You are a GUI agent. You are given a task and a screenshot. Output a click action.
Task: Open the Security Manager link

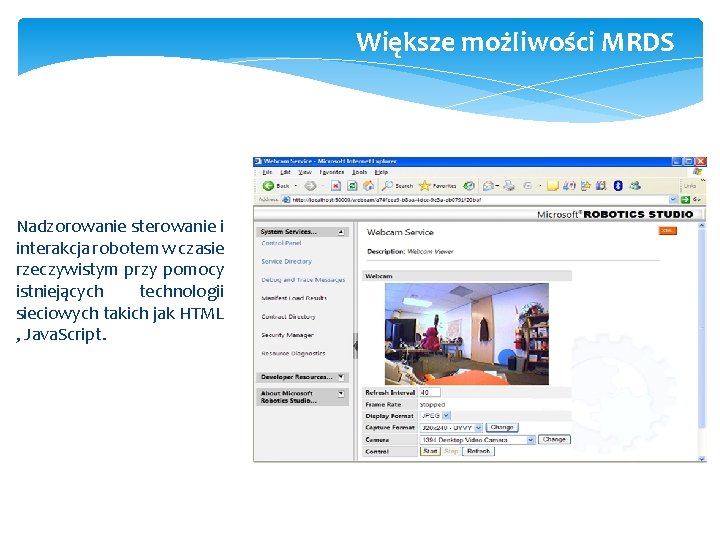(x=287, y=335)
